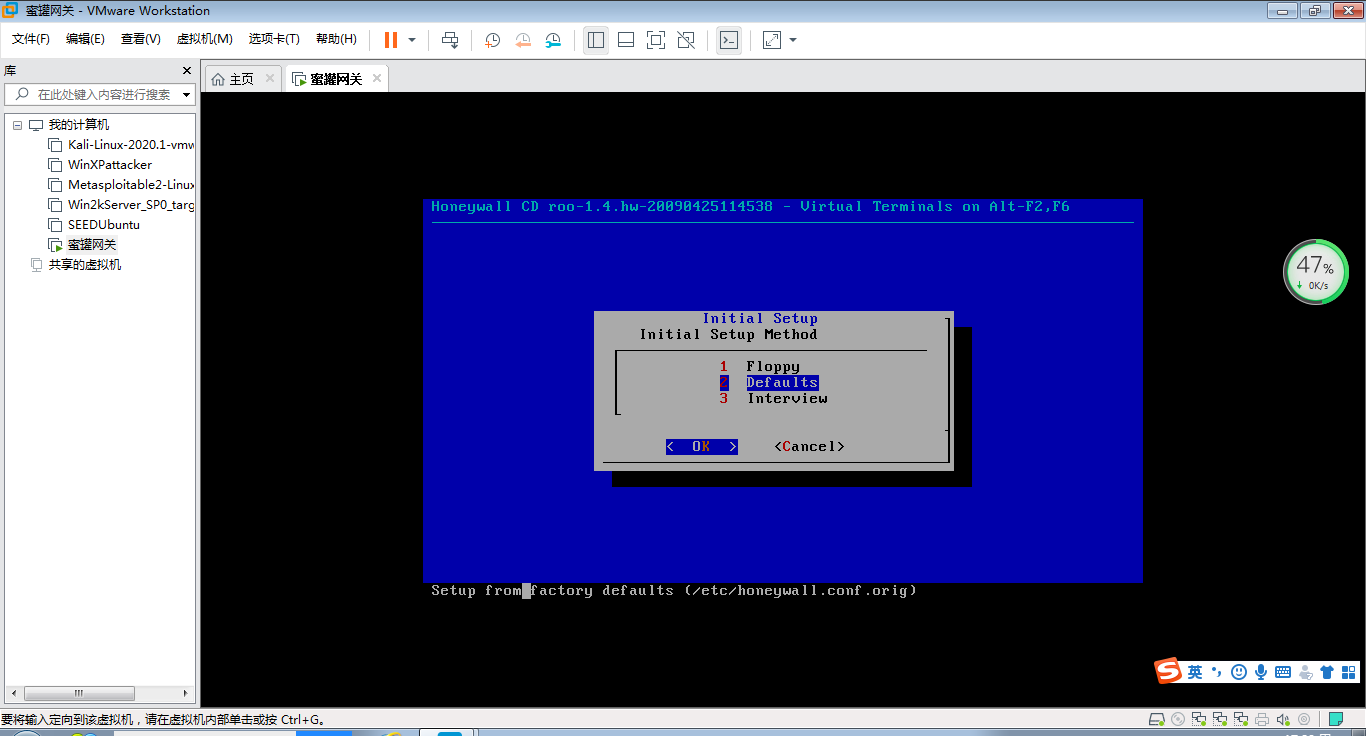Click the Sogou account user icon
The image size is (1366, 736).
click(1306, 672)
